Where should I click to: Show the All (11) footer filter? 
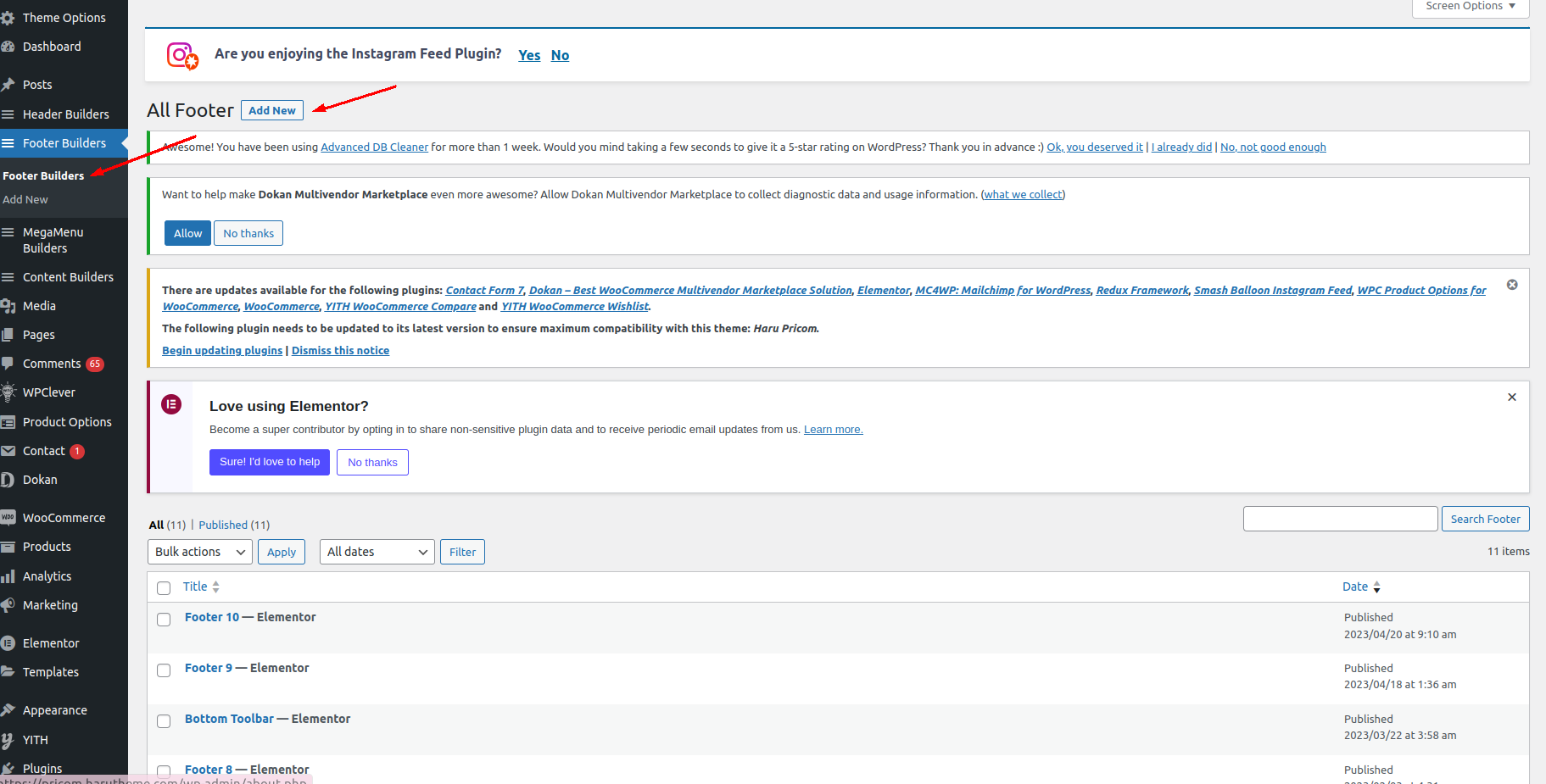coord(167,525)
